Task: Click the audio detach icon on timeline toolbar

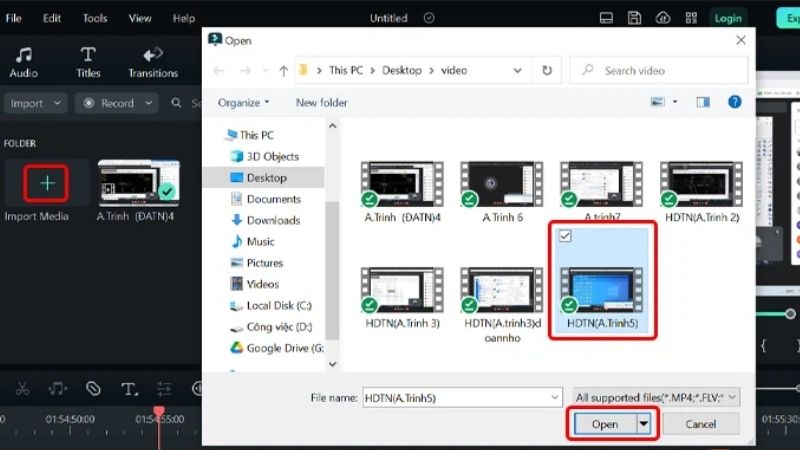Action: tap(57, 389)
